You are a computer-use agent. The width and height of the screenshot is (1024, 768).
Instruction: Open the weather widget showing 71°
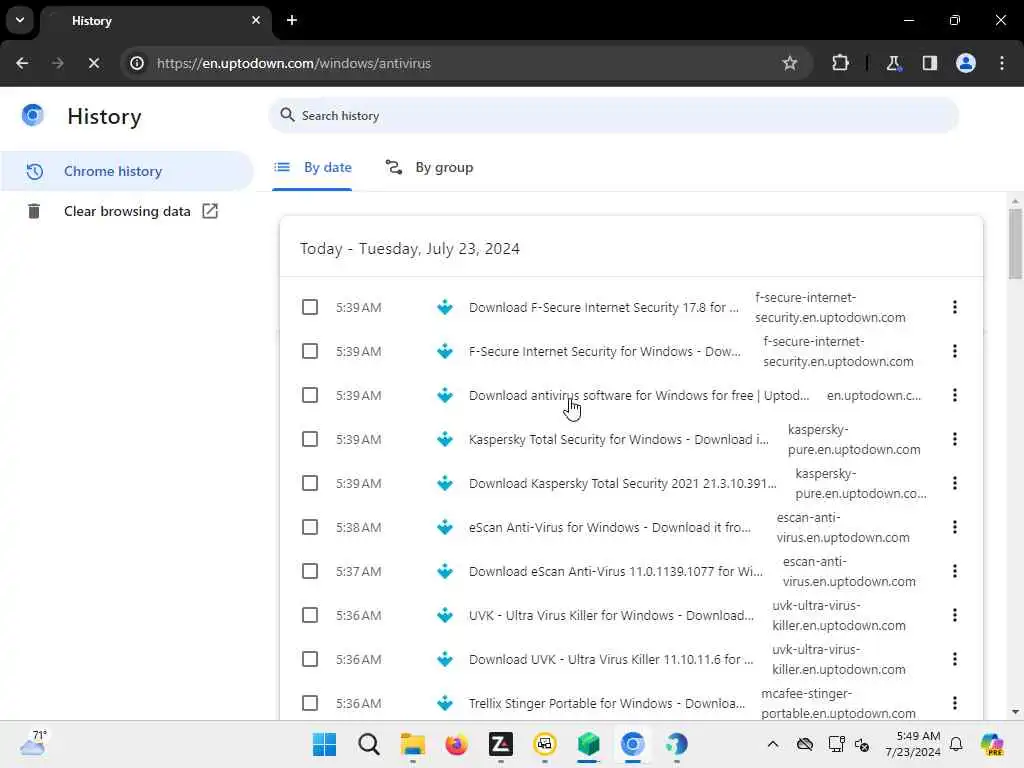(33, 743)
